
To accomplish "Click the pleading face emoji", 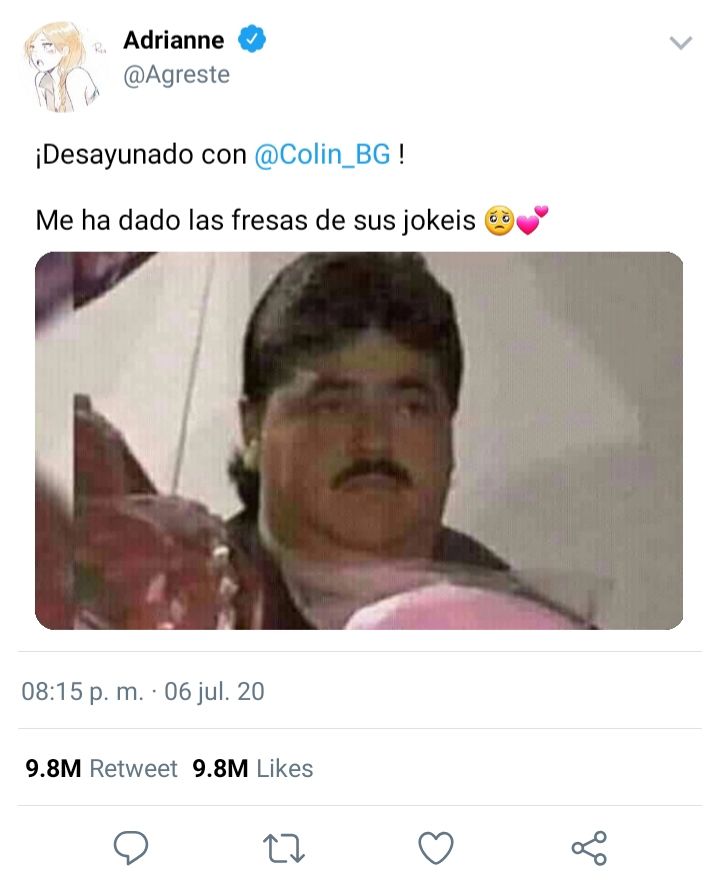I will pos(499,221).
